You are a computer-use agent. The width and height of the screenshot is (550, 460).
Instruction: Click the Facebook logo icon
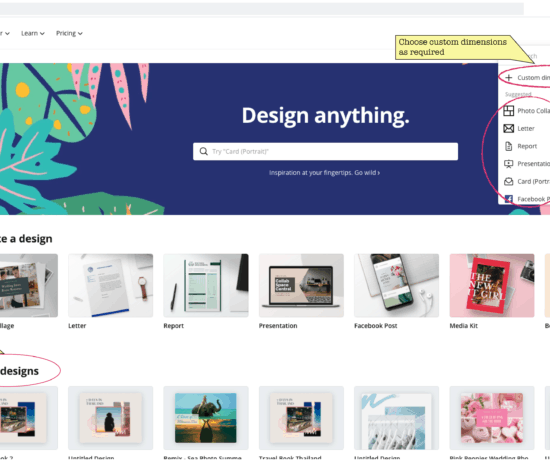tap(509, 199)
